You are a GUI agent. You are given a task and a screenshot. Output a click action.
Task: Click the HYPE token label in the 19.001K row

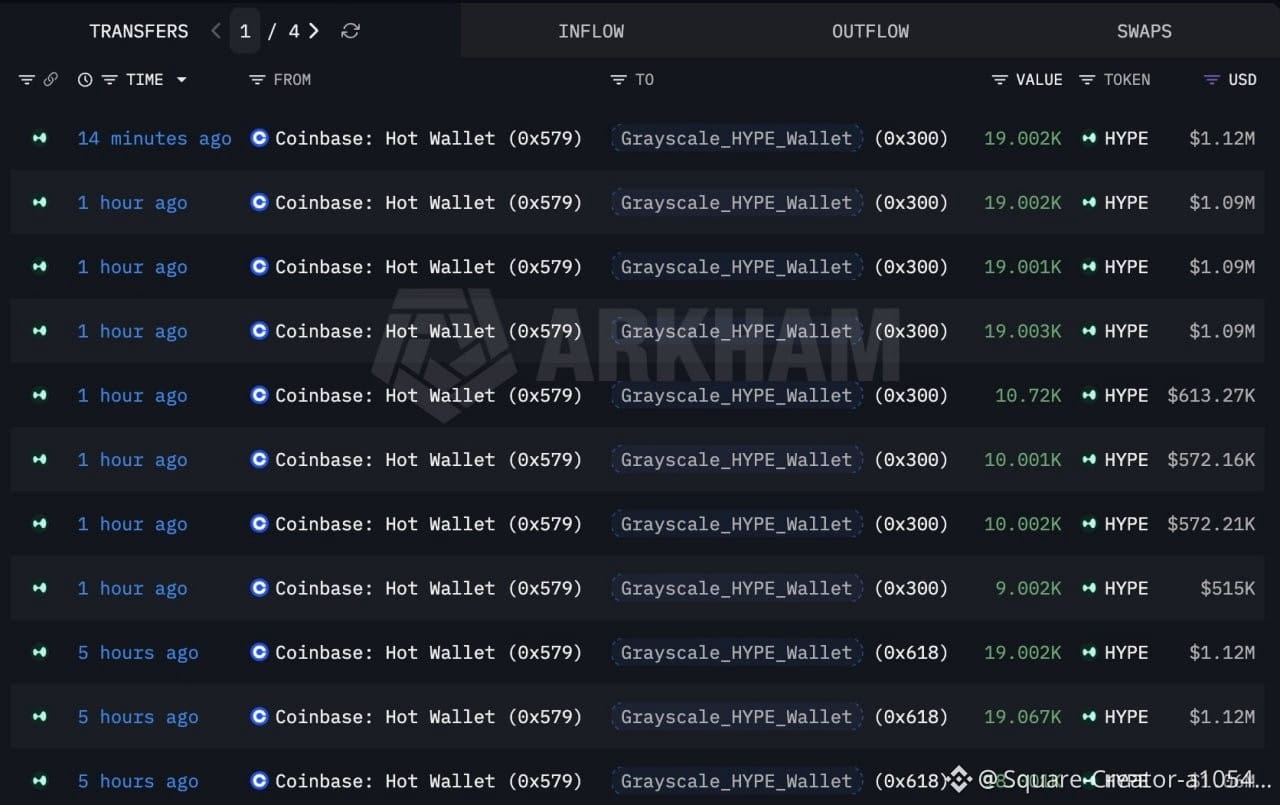(x=1126, y=267)
